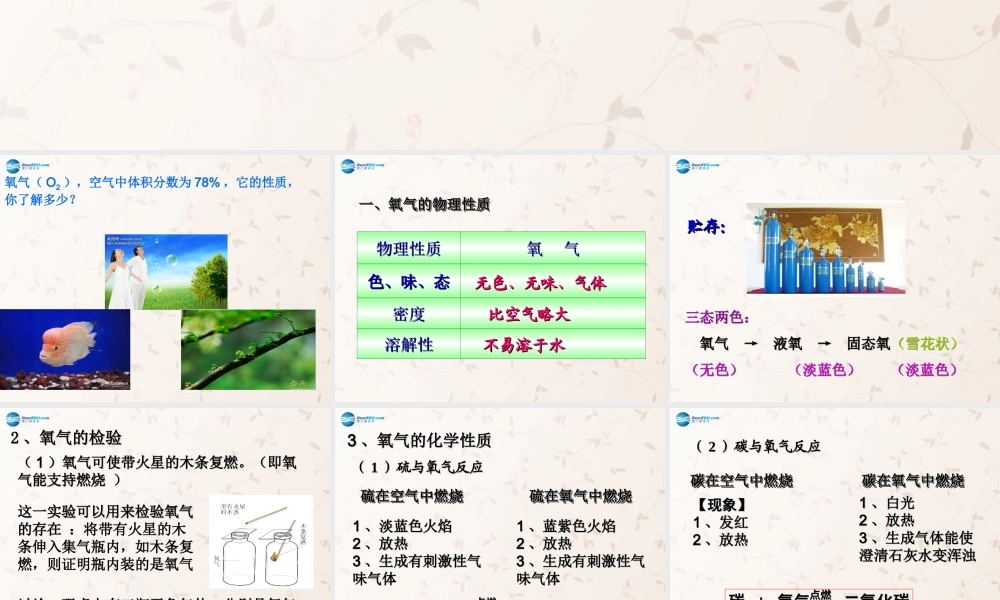Click the table header cell 氧 气
This screenshot has height=600, width=1000.
pos(553,249)
